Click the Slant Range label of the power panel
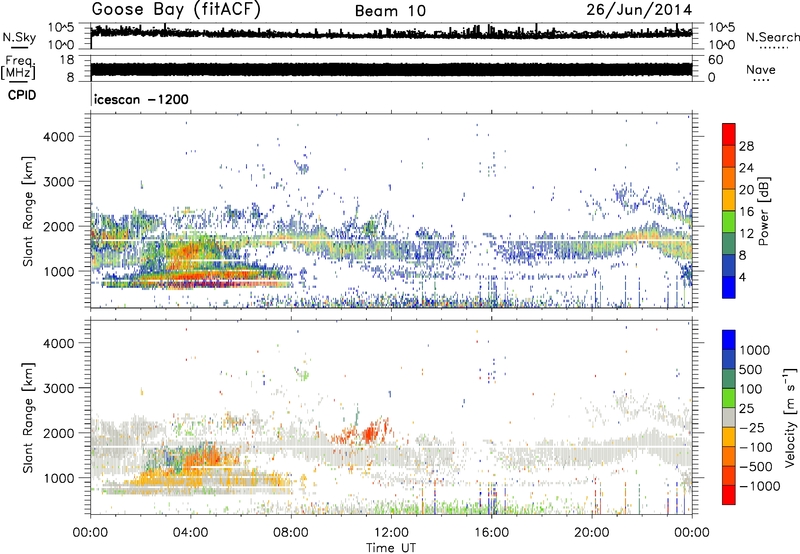 [28, 211]
